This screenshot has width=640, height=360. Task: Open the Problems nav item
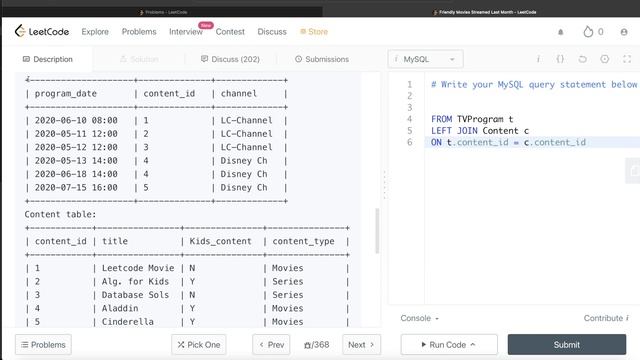coord(139,32)
